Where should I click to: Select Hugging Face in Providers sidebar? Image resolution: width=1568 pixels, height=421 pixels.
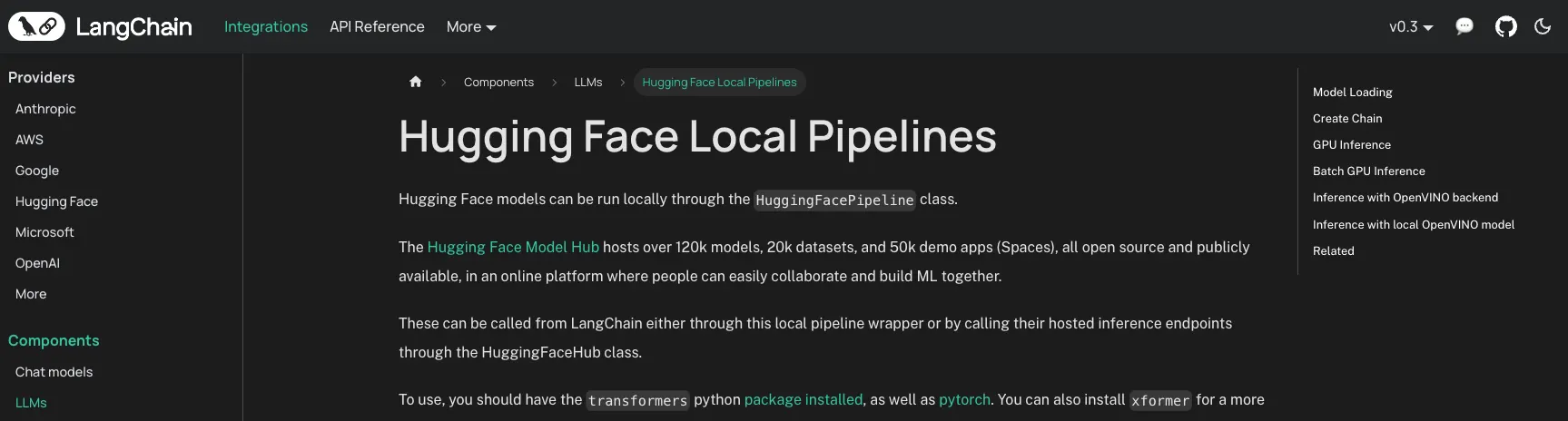click(x=56, y=201)
